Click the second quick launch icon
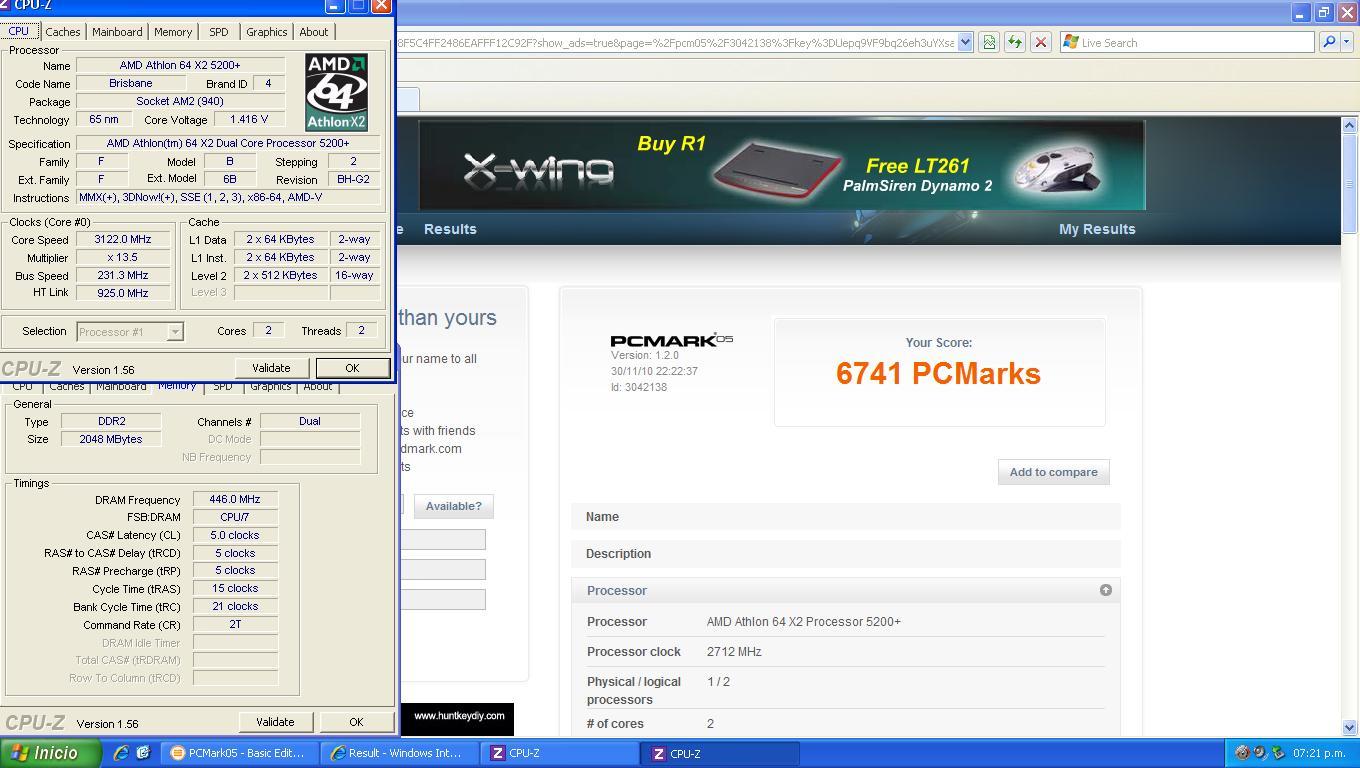This screenshot has width=1360, height=768. click(x=143, y=753)
